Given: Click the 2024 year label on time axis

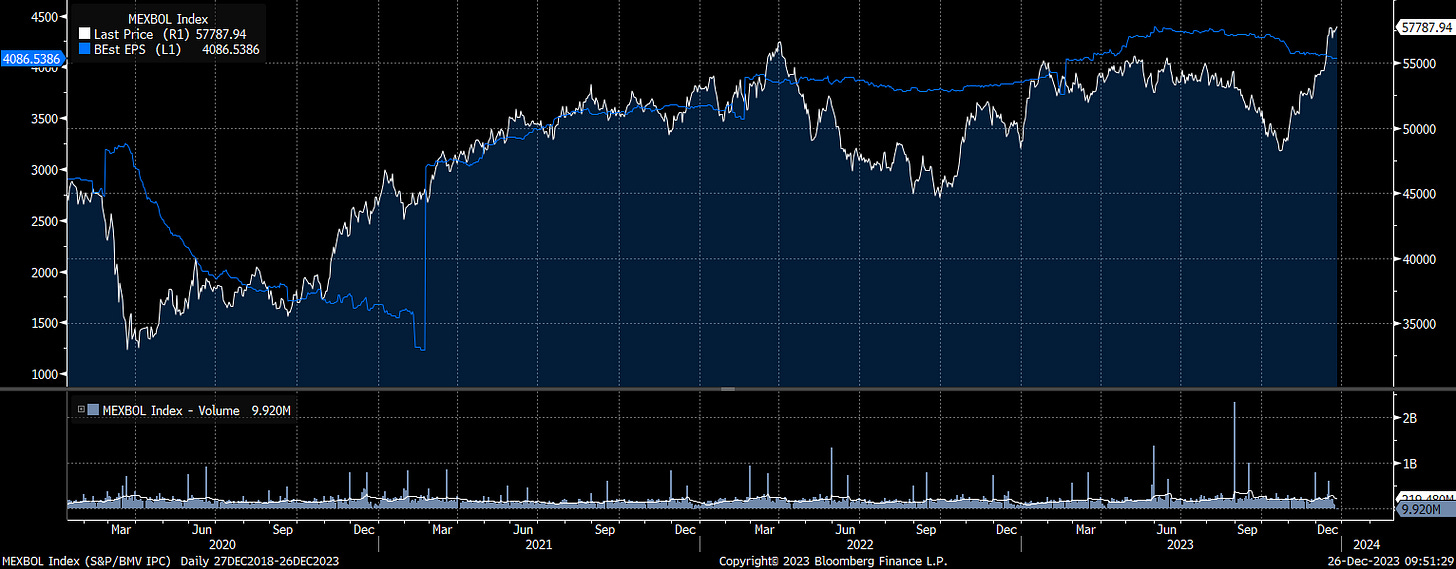Looking at the screenshot, I should click(1365, 545).
